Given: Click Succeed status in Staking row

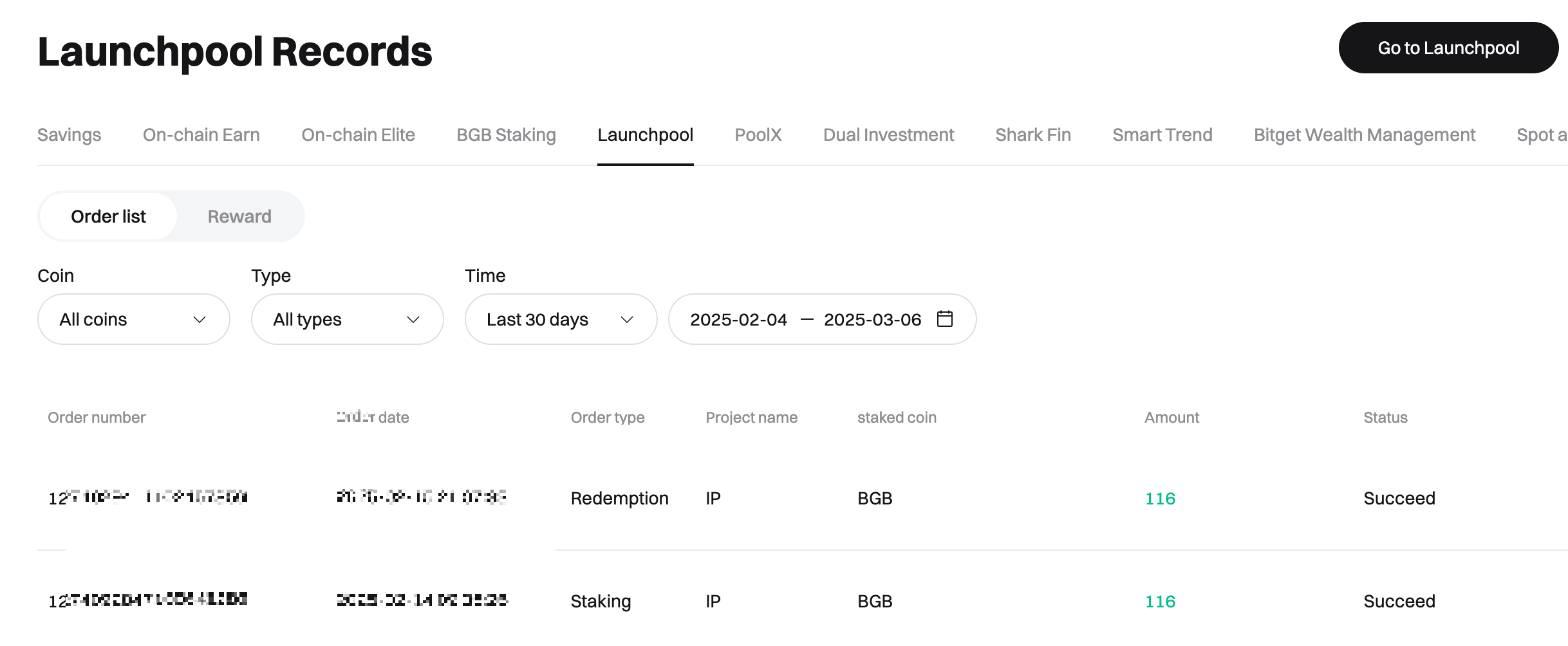Looking at the screenshot, I should click(x=1399, y=602).
